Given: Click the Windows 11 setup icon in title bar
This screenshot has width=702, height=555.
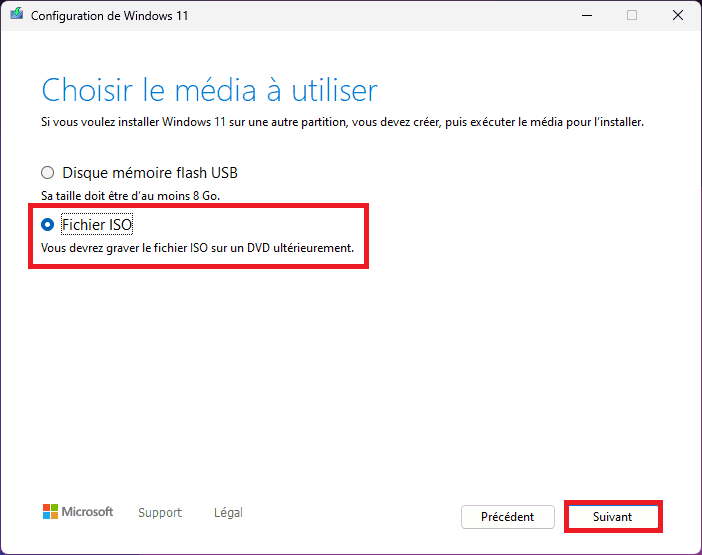Looking at the screenshot, I should pos(17,14).
